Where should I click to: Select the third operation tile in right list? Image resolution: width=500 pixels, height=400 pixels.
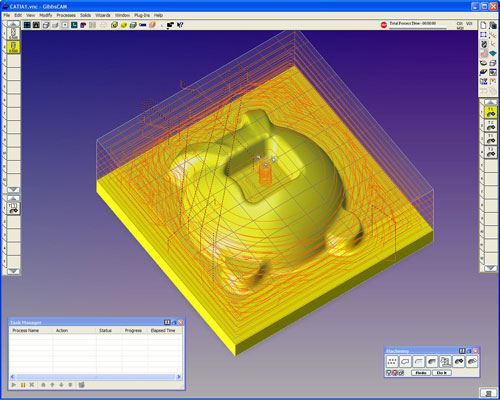490,139
